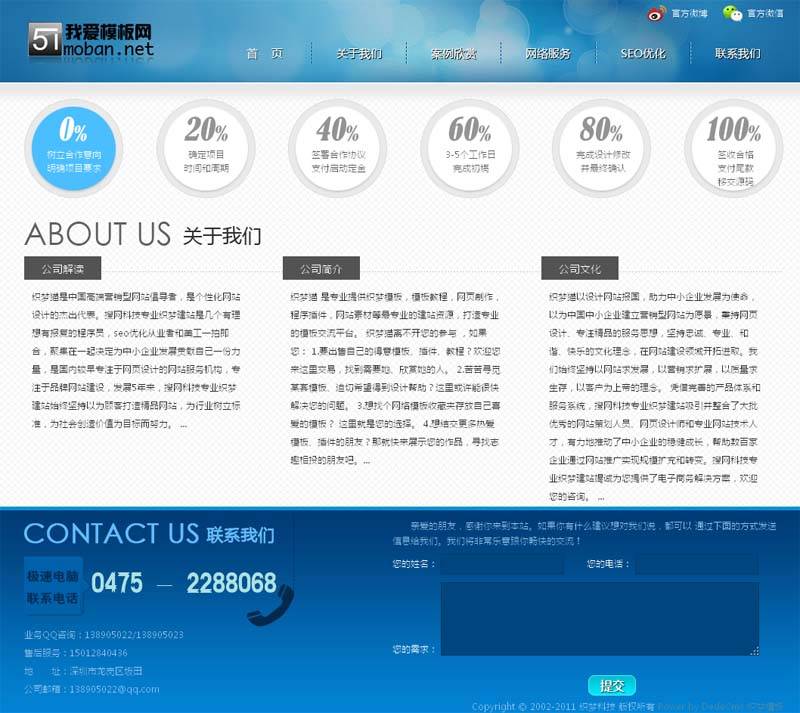Click the telephone handset icon

(270, 603)
